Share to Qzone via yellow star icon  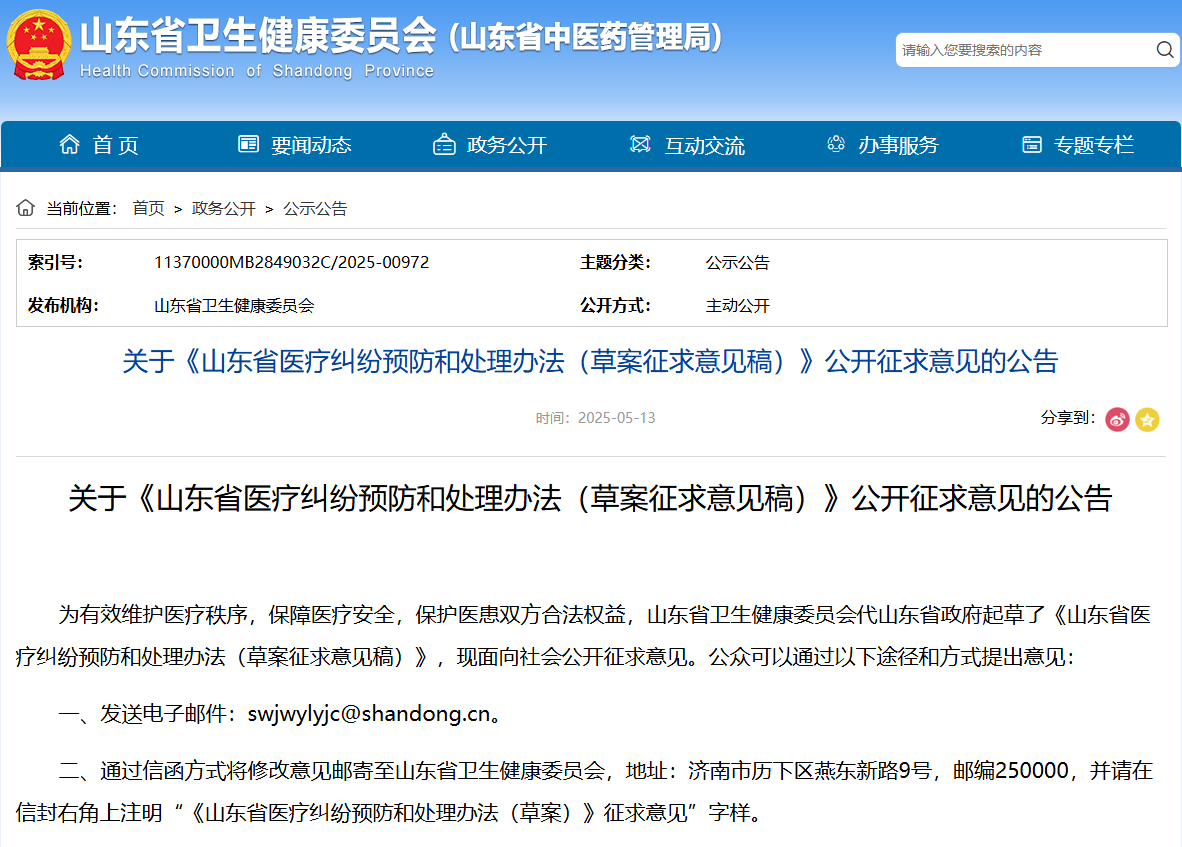(x=1147, y=419)
